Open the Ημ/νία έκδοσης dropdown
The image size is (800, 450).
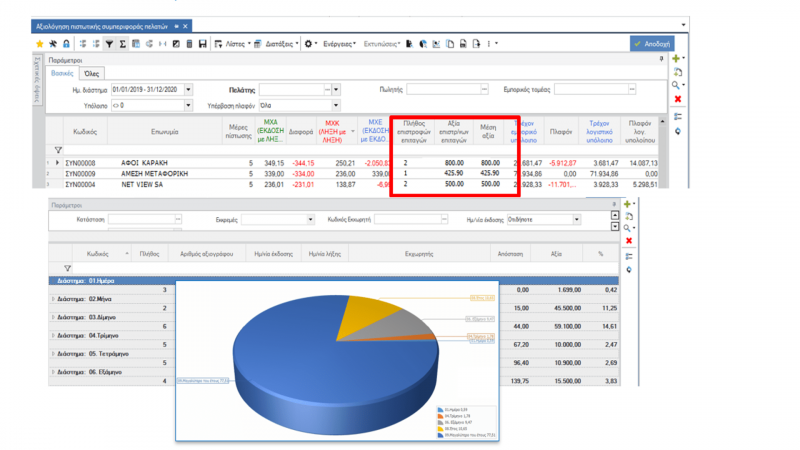[x=577, y=220]
